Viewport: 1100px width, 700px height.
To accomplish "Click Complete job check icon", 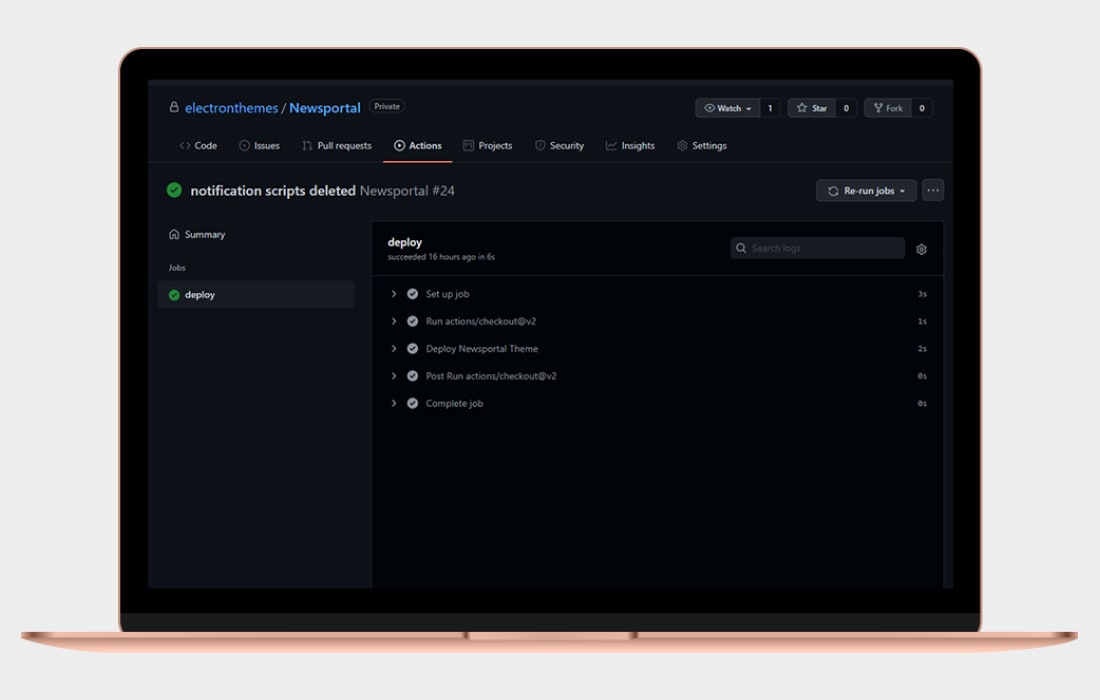I will coord(412,403).
